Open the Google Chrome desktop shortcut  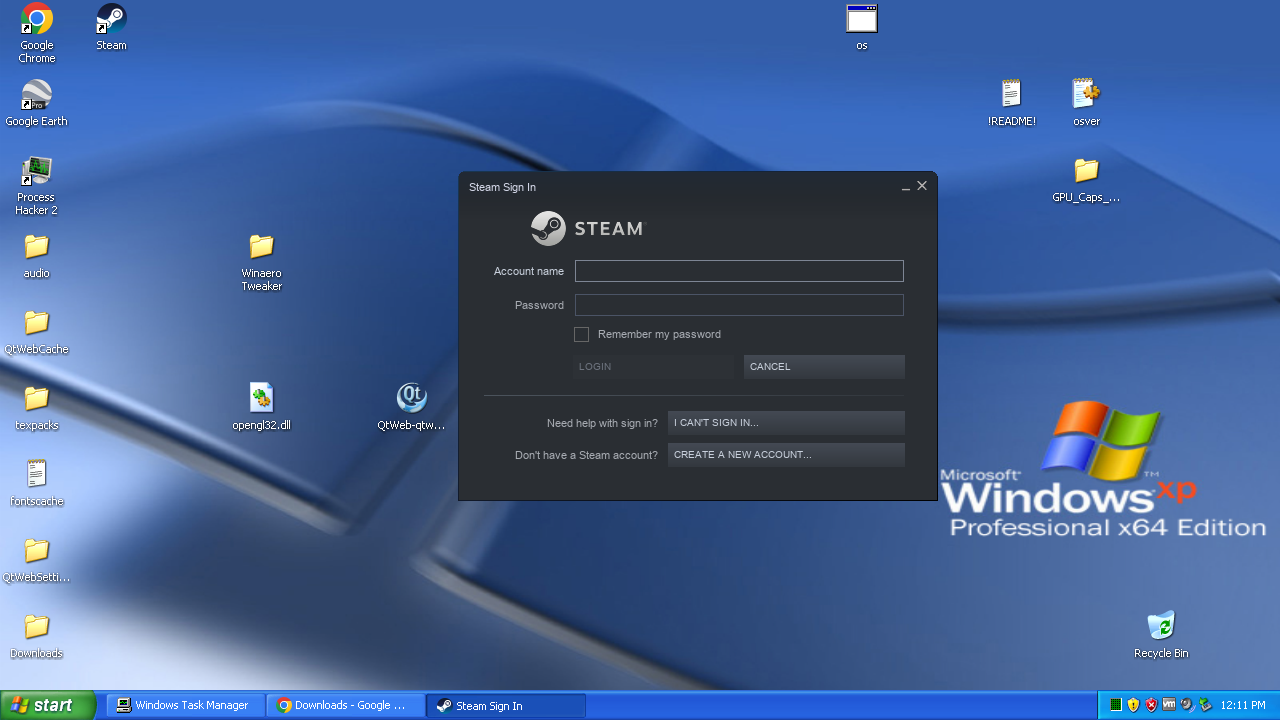click(37, 19)
